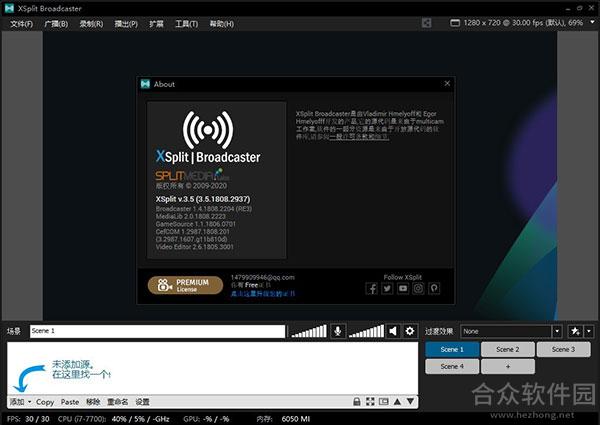Expand arrow next to star icon
Viewport: 600px width, 425px height.
point(589,331)
